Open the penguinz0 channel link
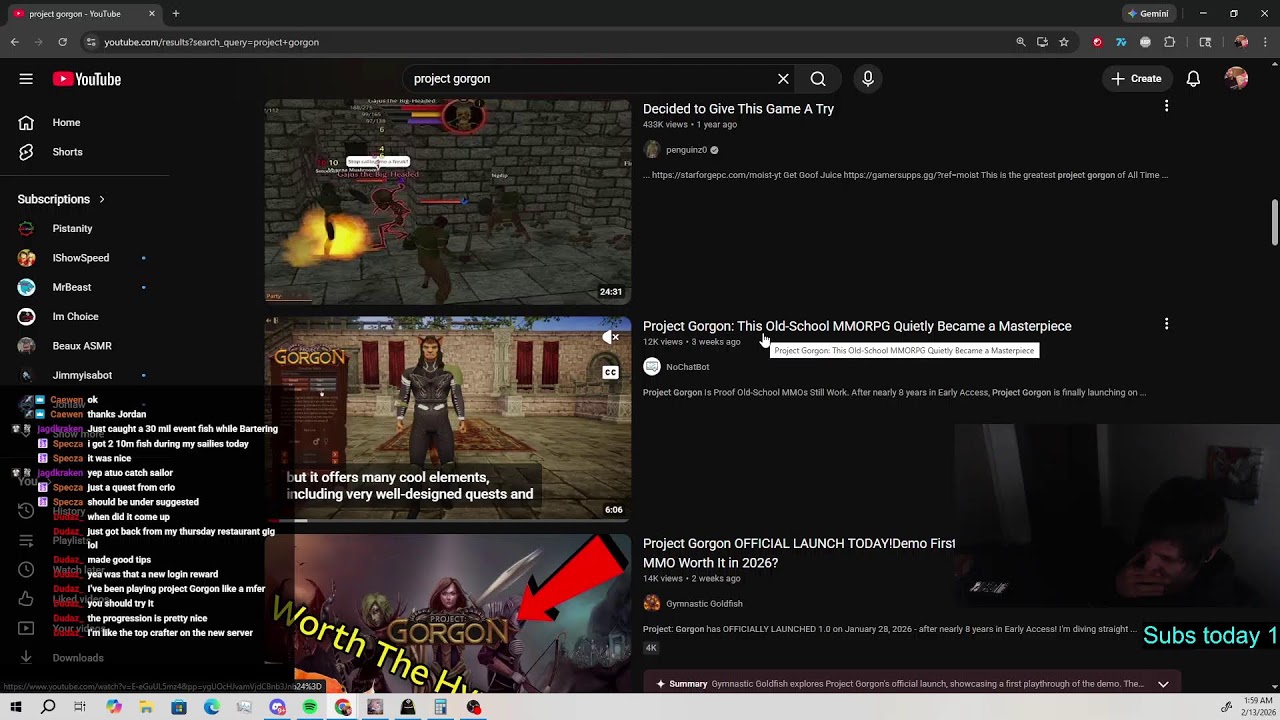 [686, 150]
